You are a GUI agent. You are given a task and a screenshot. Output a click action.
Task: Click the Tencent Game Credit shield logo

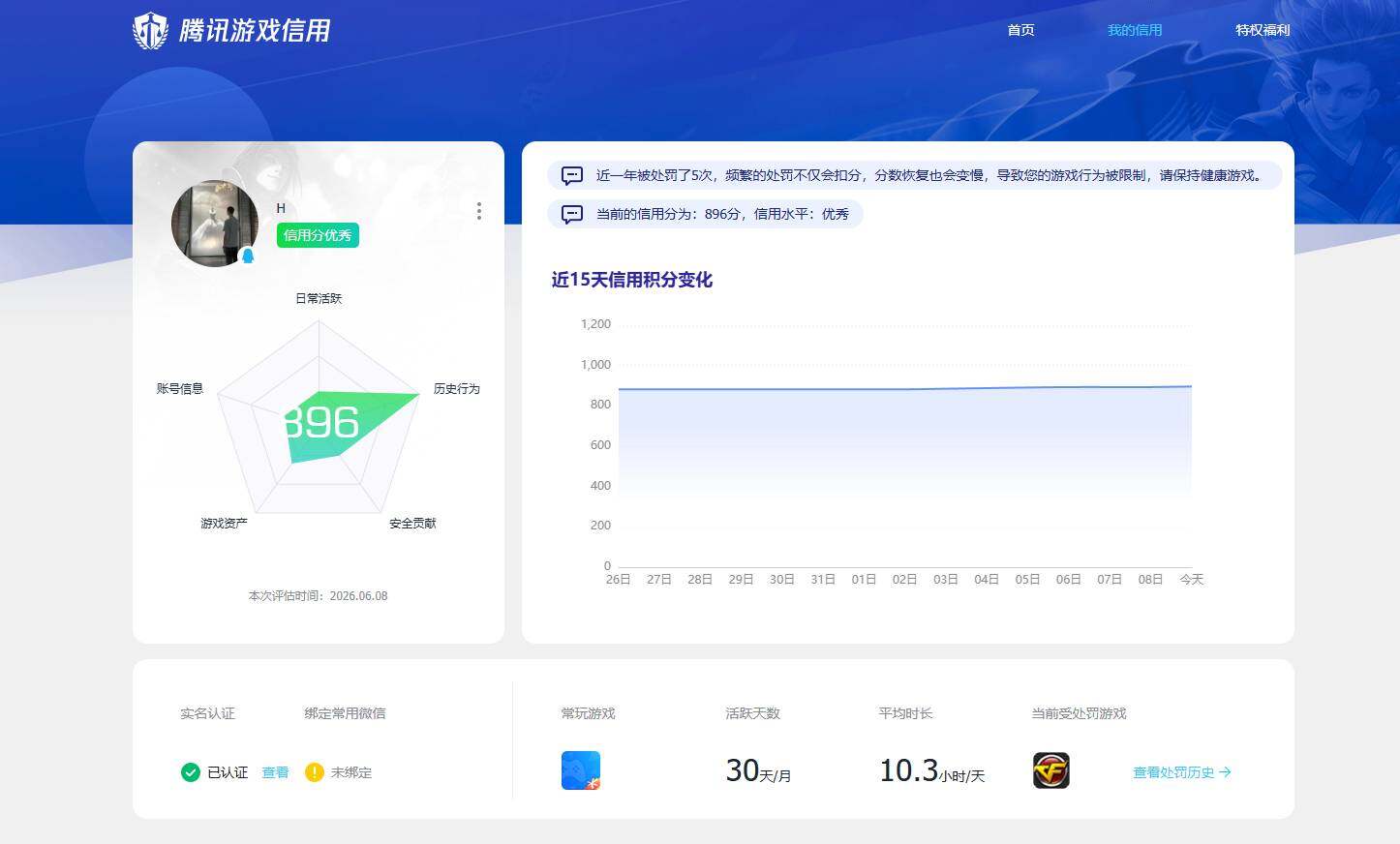pyautogui.click(x=150, y=30)
